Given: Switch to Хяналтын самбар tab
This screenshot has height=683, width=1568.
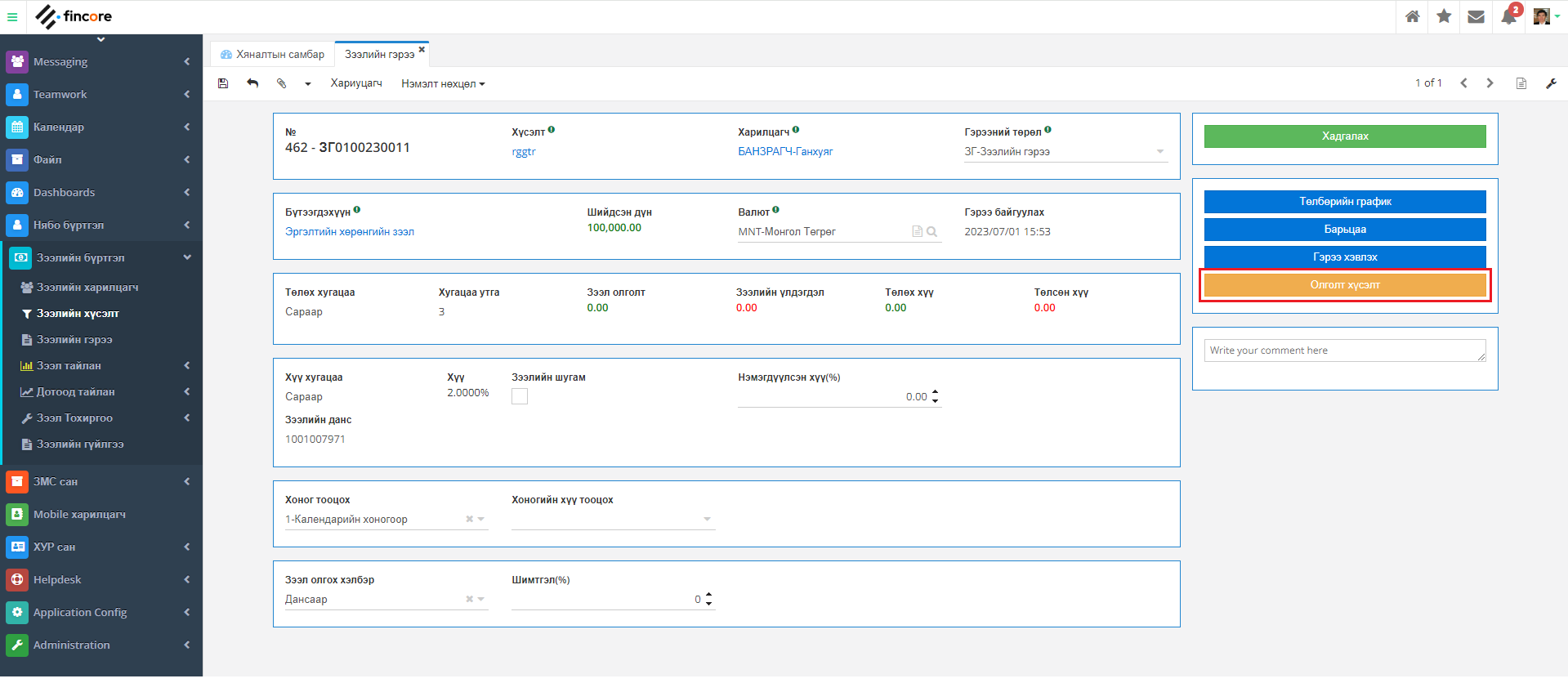Looking at the screenshot, I should (273, 55).
